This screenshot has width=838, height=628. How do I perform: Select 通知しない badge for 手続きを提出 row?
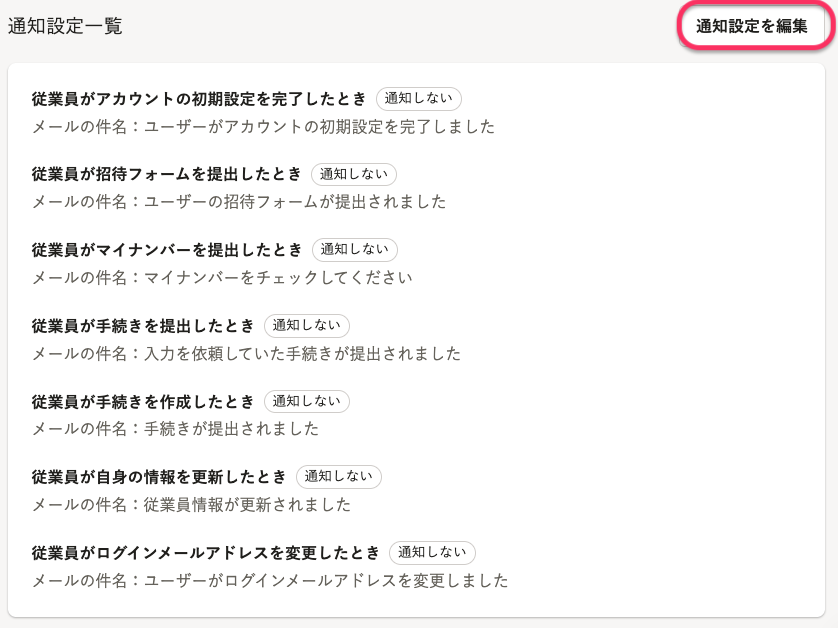pos(307,325)
